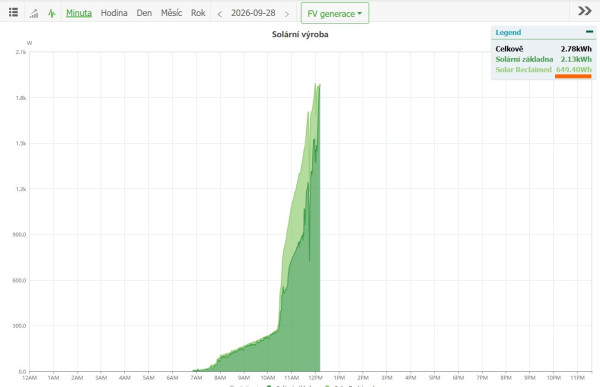This screenshot has height=387, width=600.
Task: Expand side panel with double chevron
Action: point(585,11)
